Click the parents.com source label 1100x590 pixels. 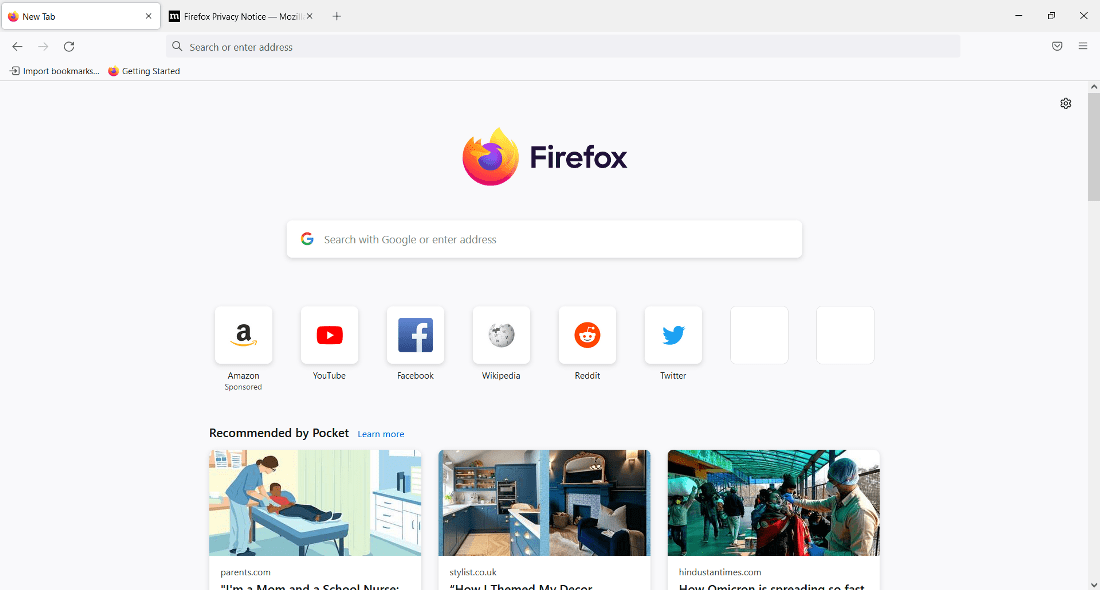[245, 572]
